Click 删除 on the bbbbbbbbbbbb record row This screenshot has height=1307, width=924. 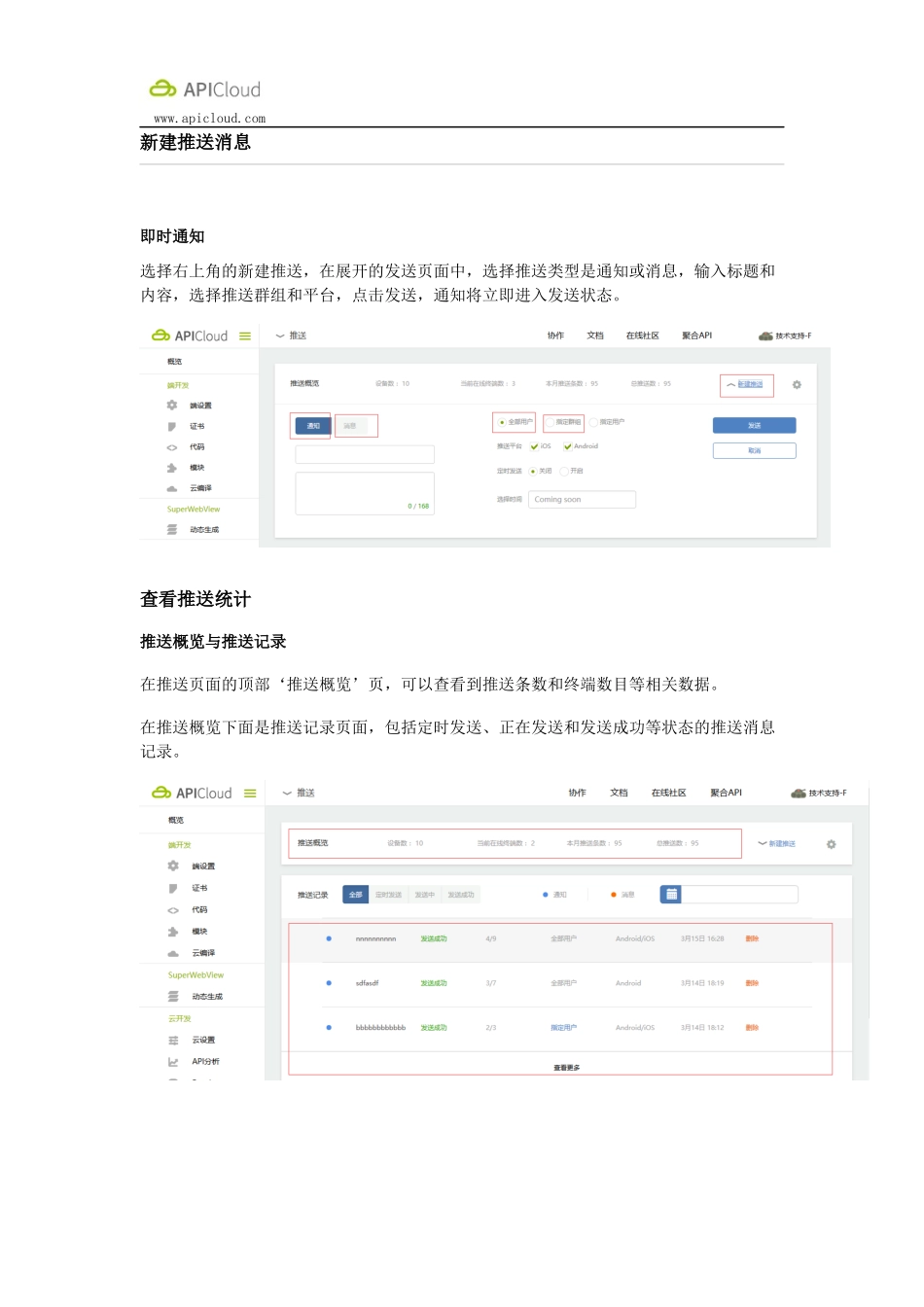click(x=752, y=1028)
